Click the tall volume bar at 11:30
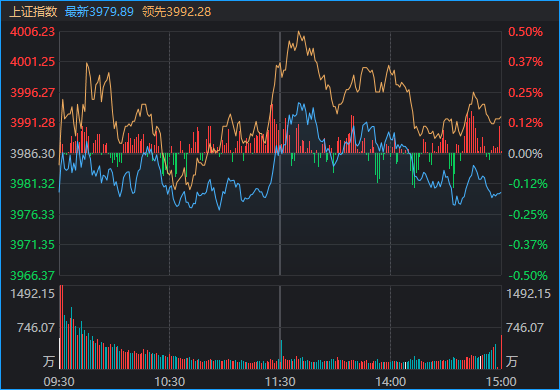 coord(281,354)
